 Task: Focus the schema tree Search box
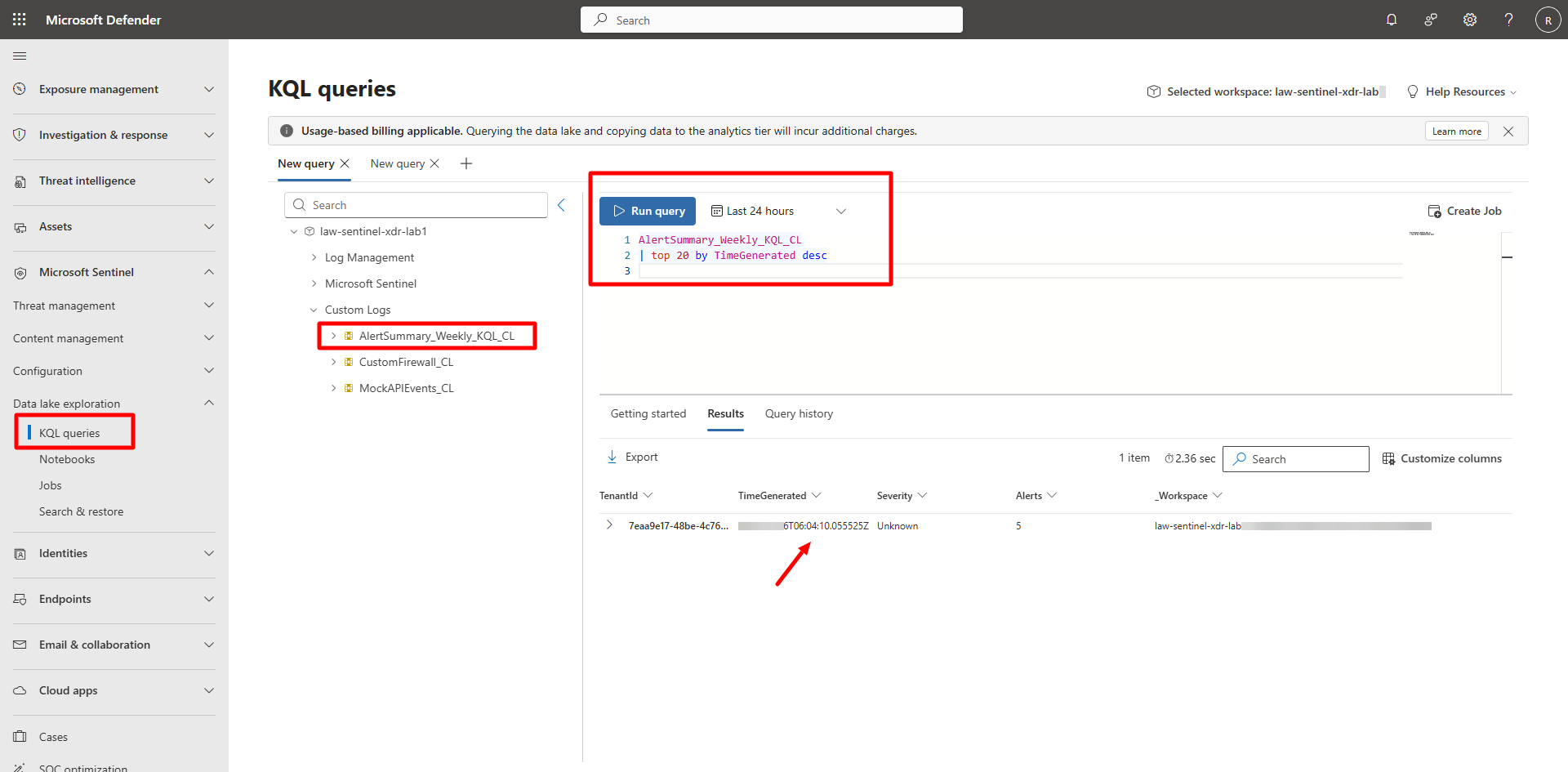tap(416, 205)
